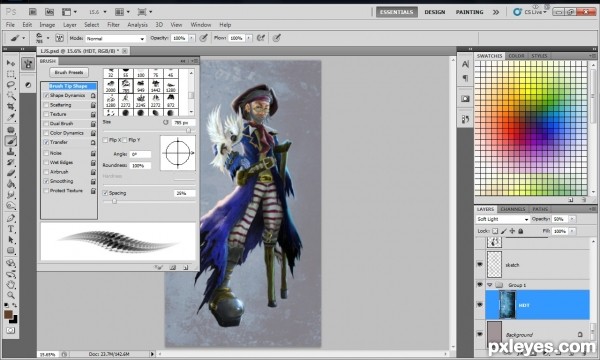600x360 pixels.
Task: Hide the sketch layer
Action: click(x=480, y=264)
